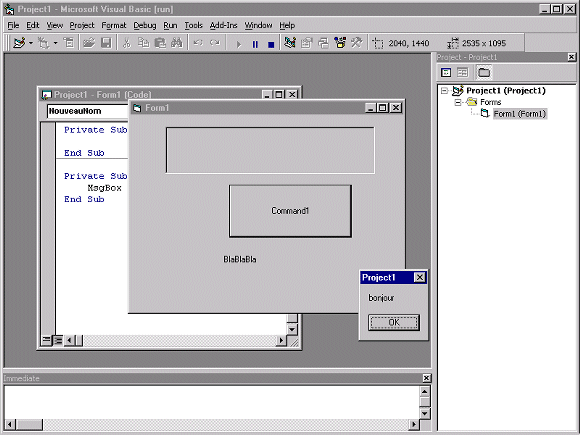The width and height of the screenshot is (580, 435).
Task: Open the Add-Ins menu
Action: tap(223, 25)
